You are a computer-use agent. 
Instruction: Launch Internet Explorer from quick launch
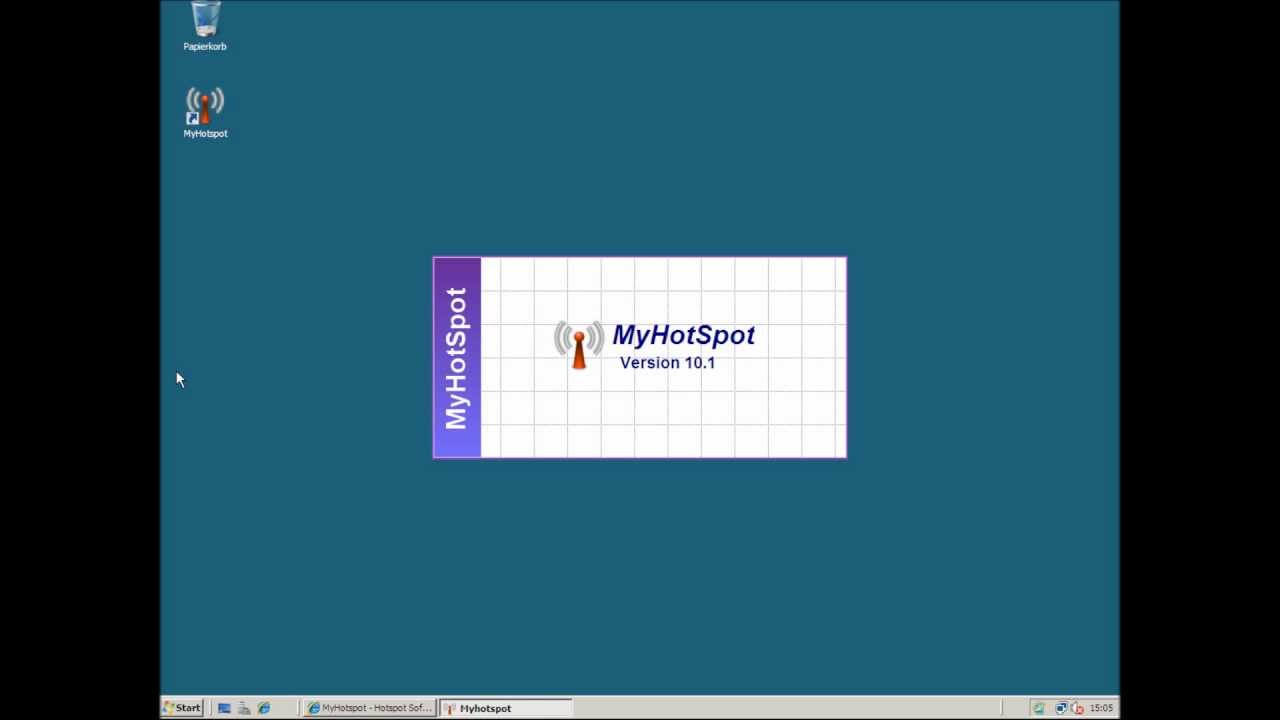(x=264, y=708)
